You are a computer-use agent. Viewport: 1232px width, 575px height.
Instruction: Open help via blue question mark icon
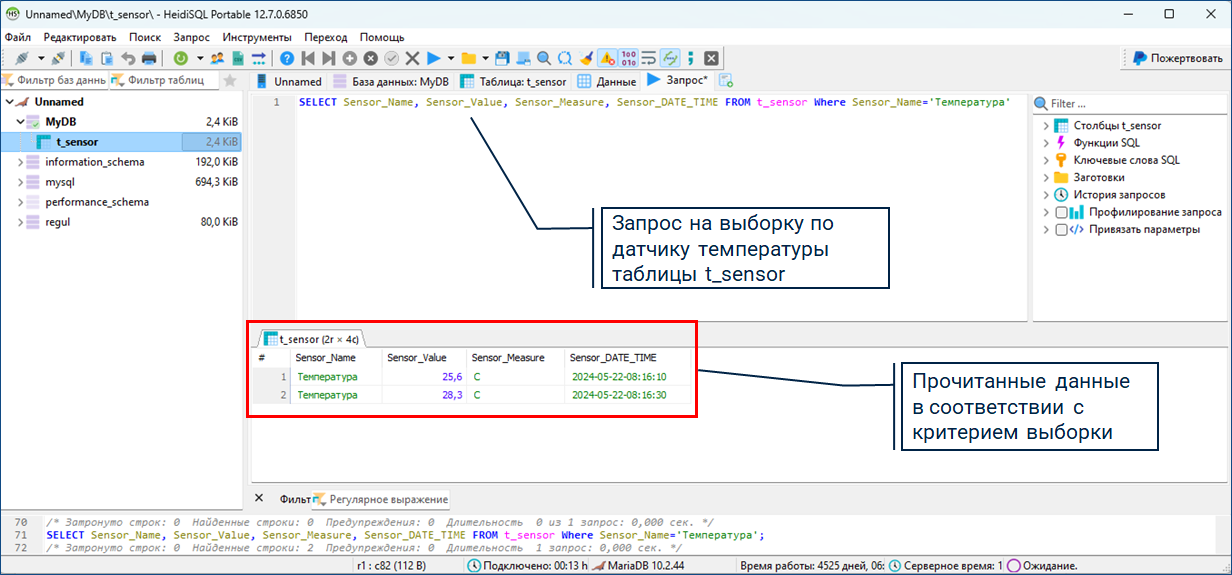click(287, 58)
